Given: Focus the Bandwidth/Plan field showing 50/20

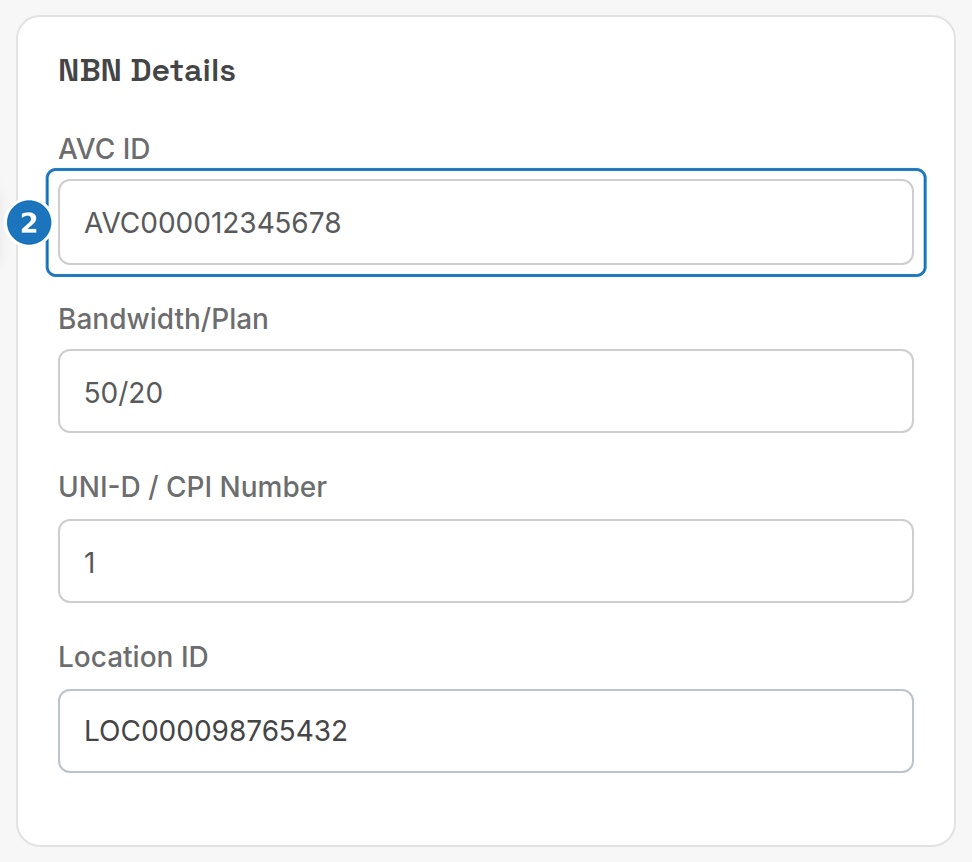Looking at the screenshot, I should (485, 391).
